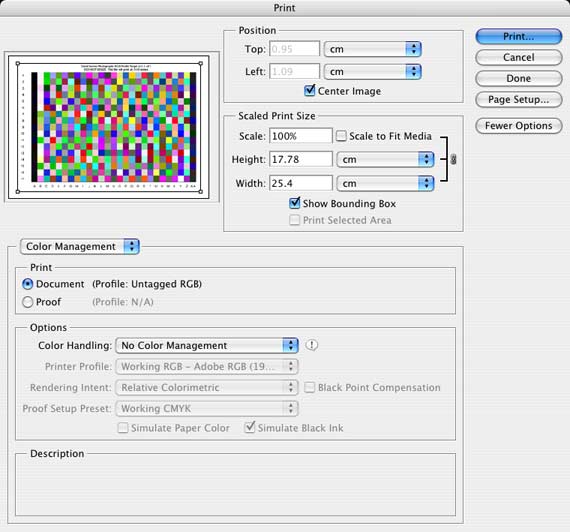570x532 pixels.
Task: Open the Top position units dropdown
Action: click(373, 49)
